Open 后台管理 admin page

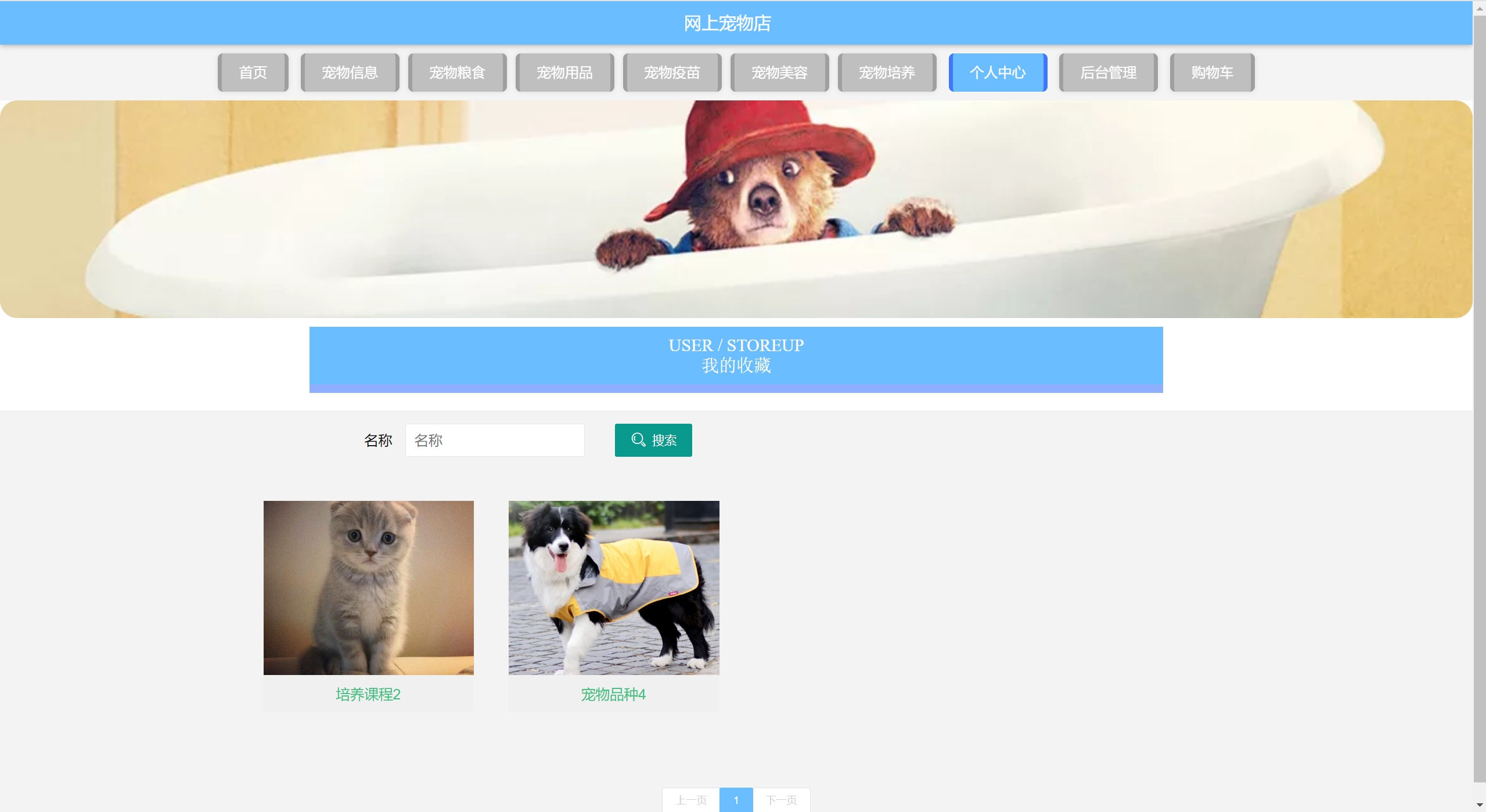1108,73
